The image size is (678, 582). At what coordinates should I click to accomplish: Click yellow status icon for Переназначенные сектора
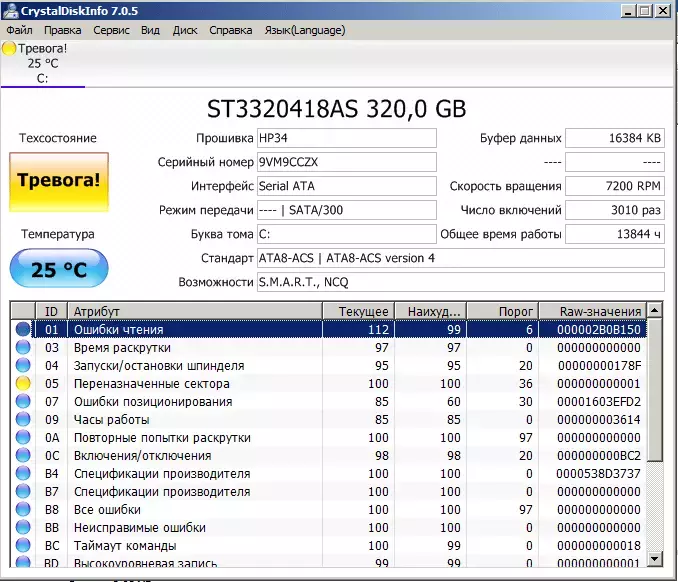[x=23, y=384]
